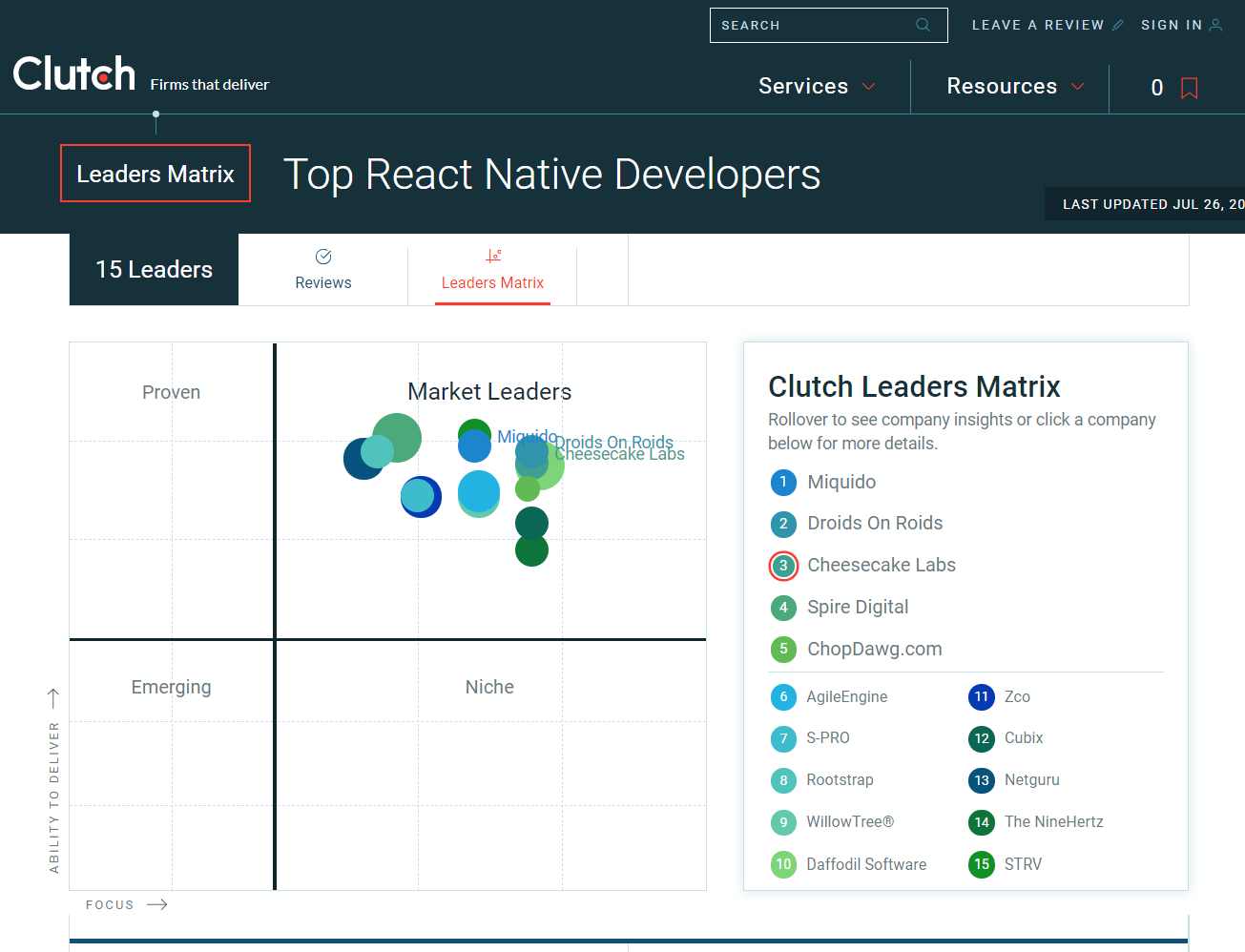Click the Clutch Leaders Matrix panel heading

(x=914, y=386)
